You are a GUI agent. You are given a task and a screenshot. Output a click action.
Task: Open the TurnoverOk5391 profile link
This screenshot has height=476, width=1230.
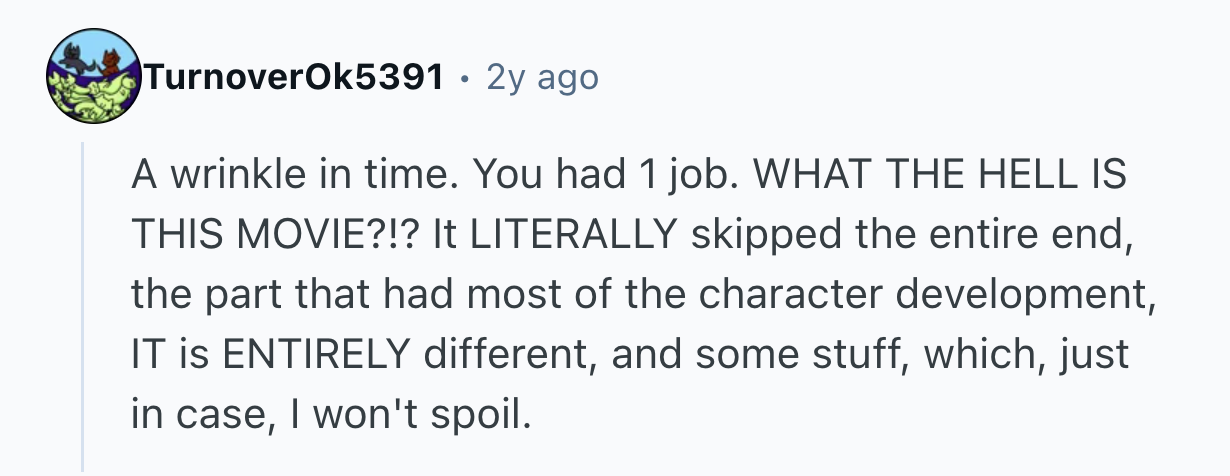point(295,77)
